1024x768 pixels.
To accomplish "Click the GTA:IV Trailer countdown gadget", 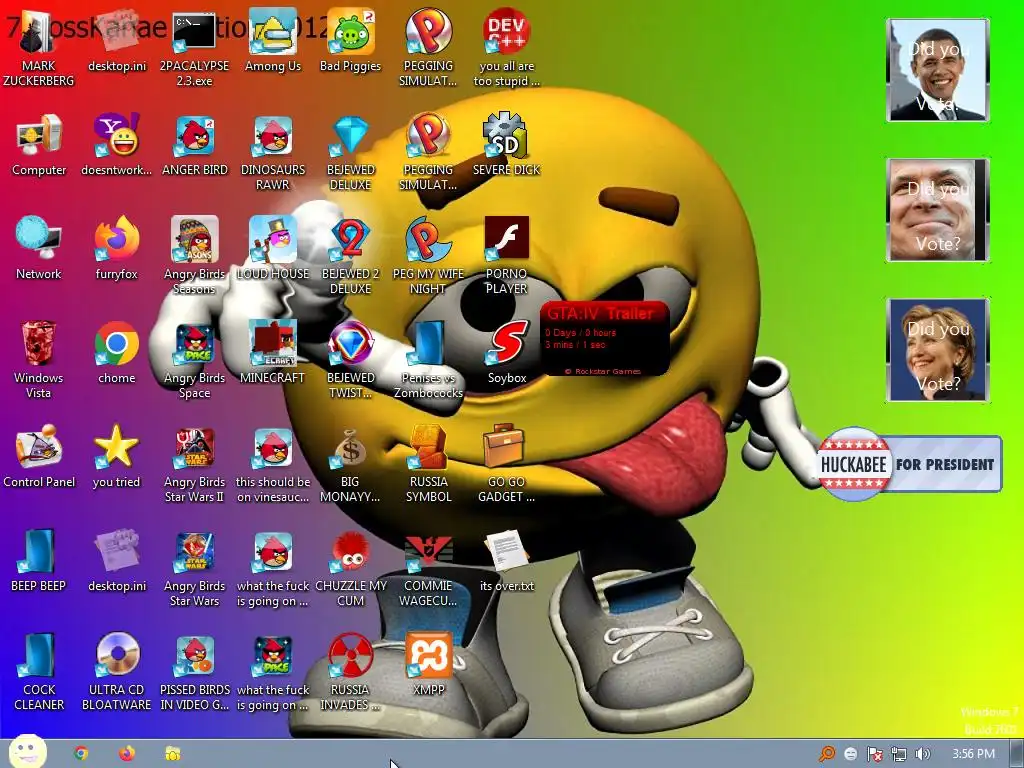I will pyautogui.click(x=605, y=338).
